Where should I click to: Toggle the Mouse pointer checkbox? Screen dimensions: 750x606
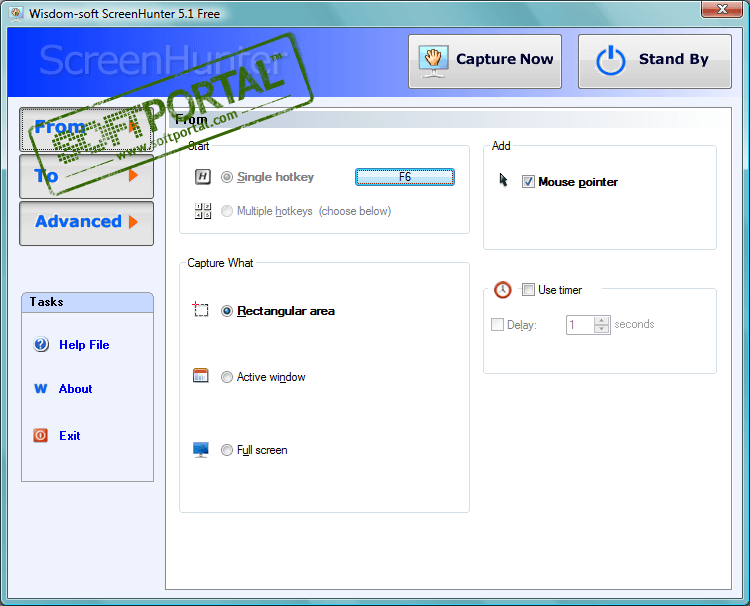coord(528,182)
